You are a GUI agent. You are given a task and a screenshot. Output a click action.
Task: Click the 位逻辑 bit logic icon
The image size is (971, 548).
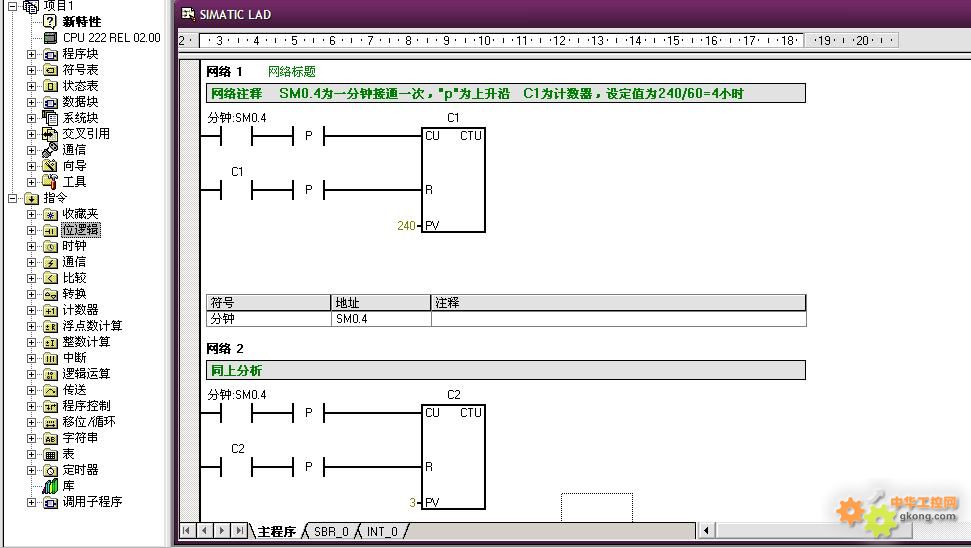click(x=50, y=230)
